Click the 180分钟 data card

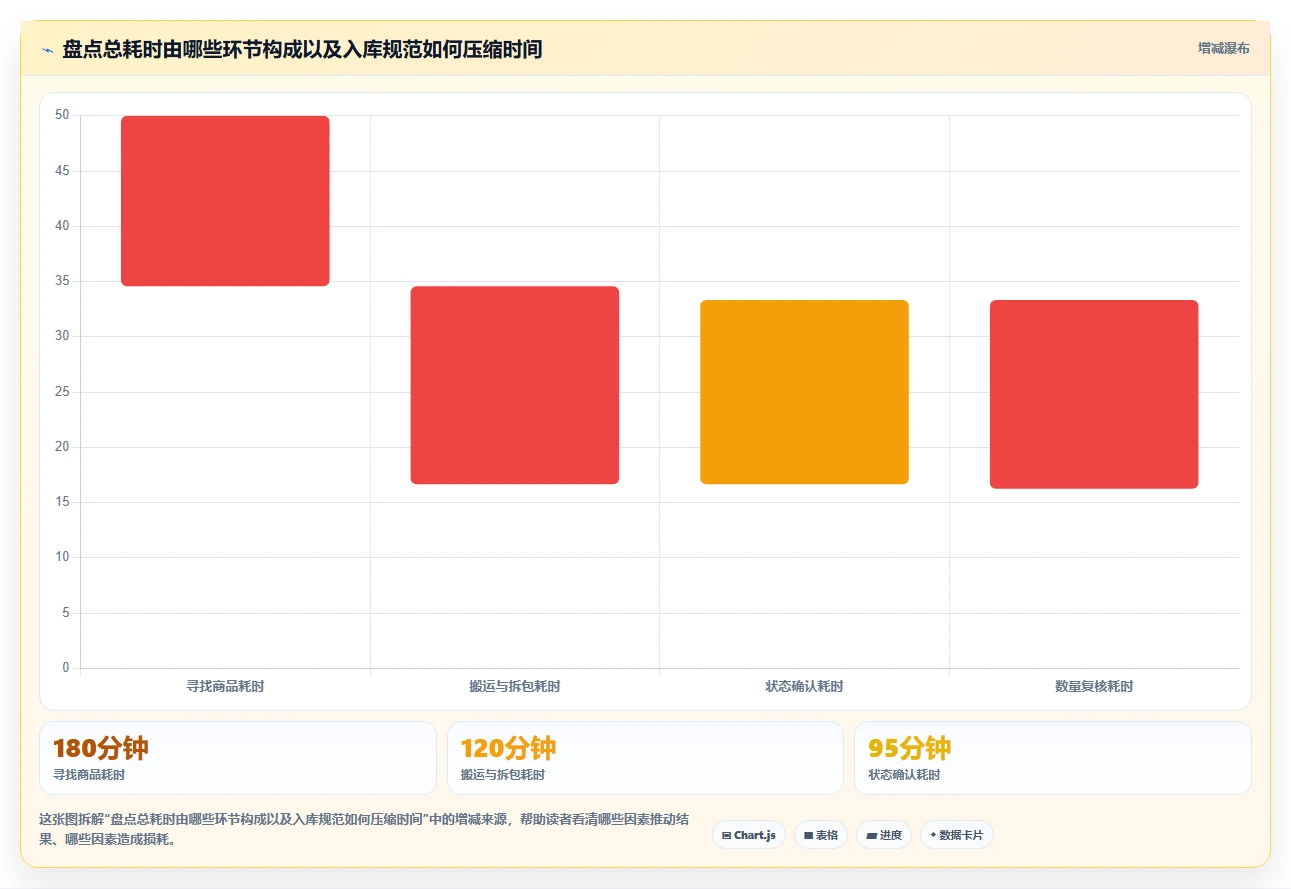pyautogui.click(x=238, y=758)
